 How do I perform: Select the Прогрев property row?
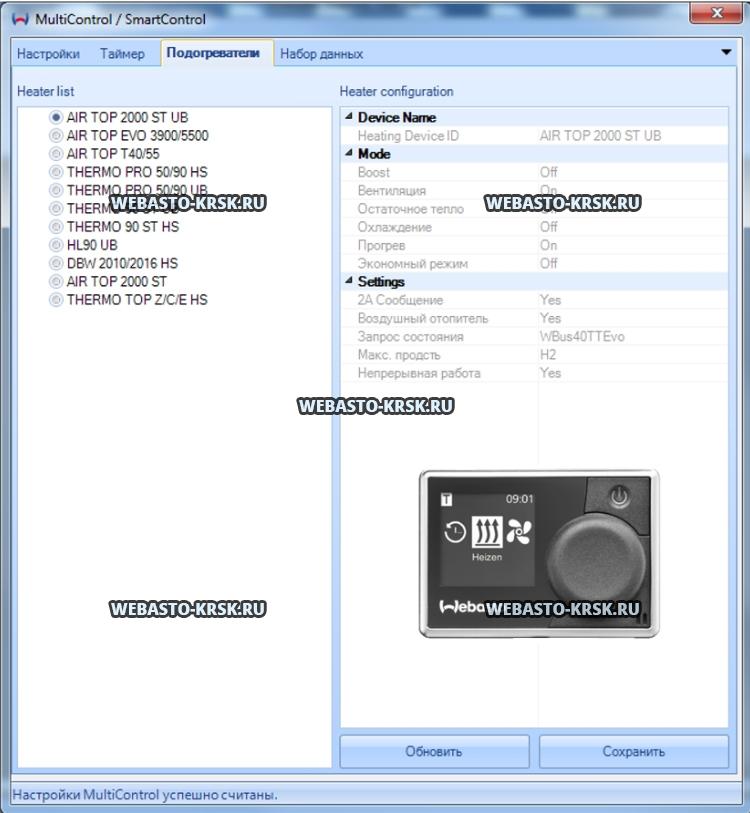coord(534,245)
